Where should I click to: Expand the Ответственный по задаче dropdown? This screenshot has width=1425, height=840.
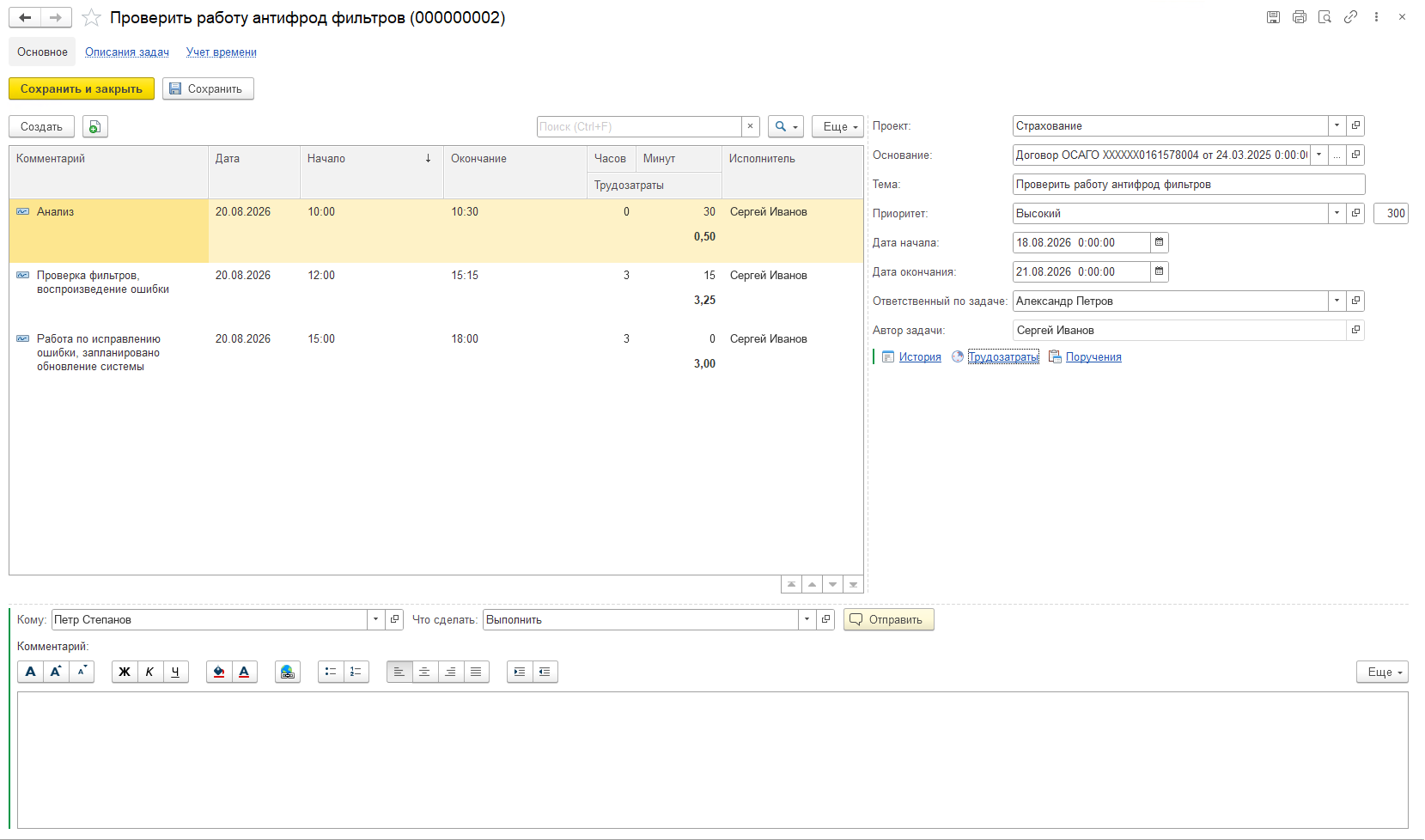click(x=1337, y=301)
